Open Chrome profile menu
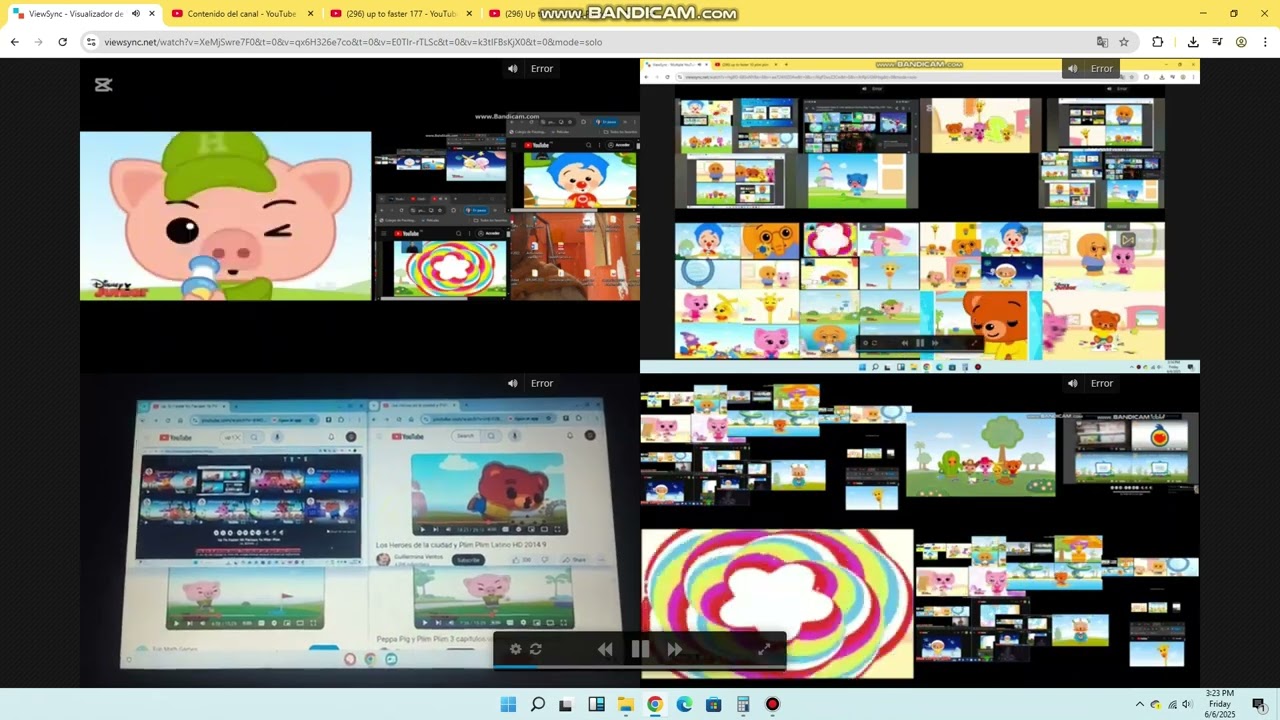1280x720 pixels. (x=1241, y=42)
